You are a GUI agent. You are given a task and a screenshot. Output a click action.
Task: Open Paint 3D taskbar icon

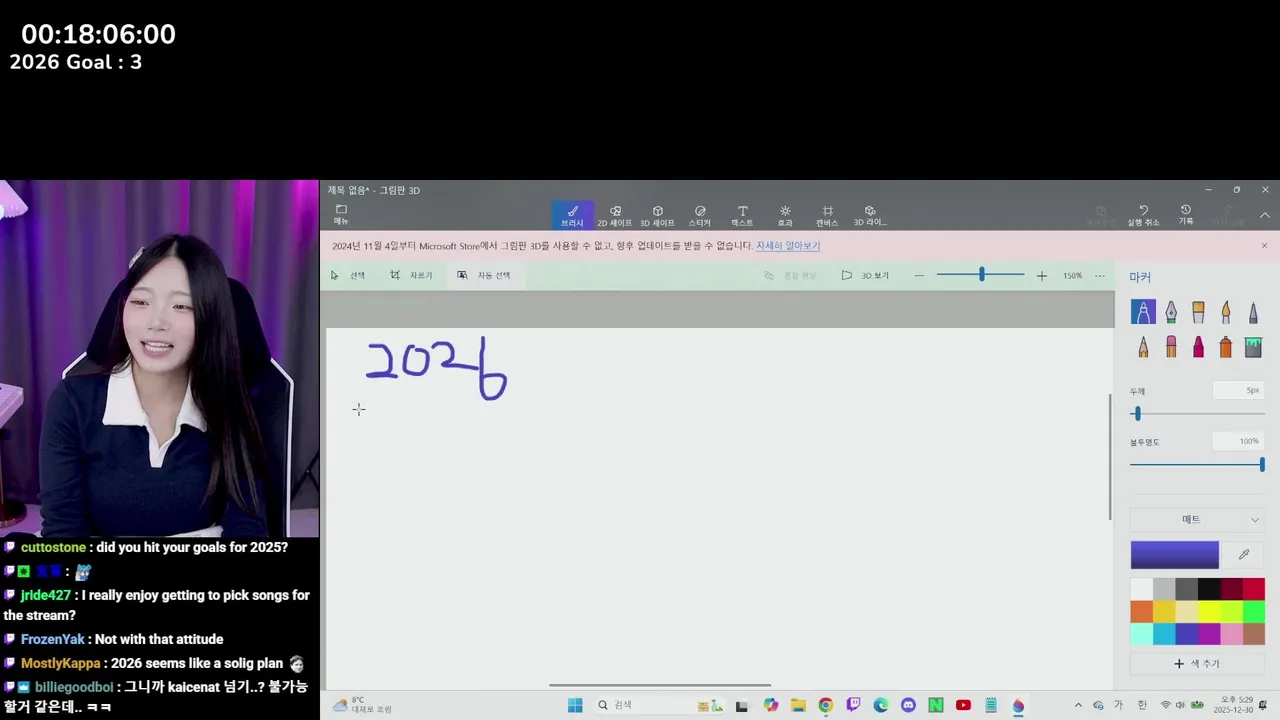(1018, 705)
